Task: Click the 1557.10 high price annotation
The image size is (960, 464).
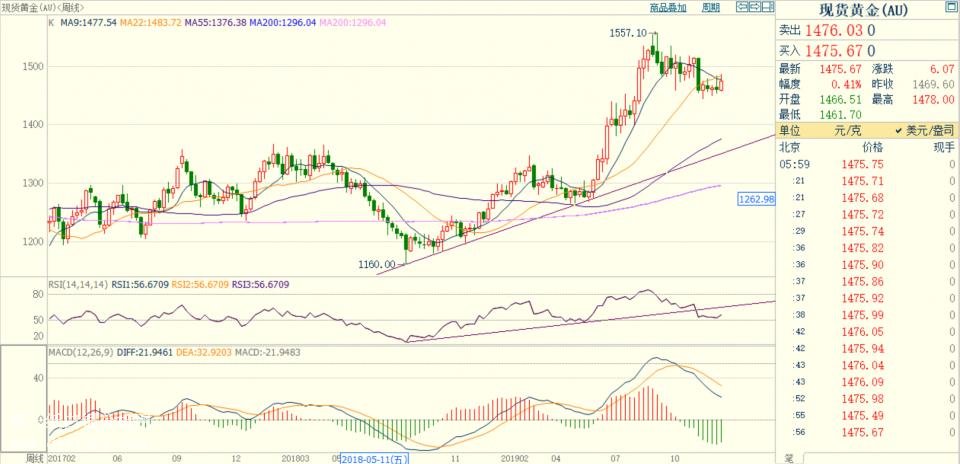Action: [x=628, y=33]
